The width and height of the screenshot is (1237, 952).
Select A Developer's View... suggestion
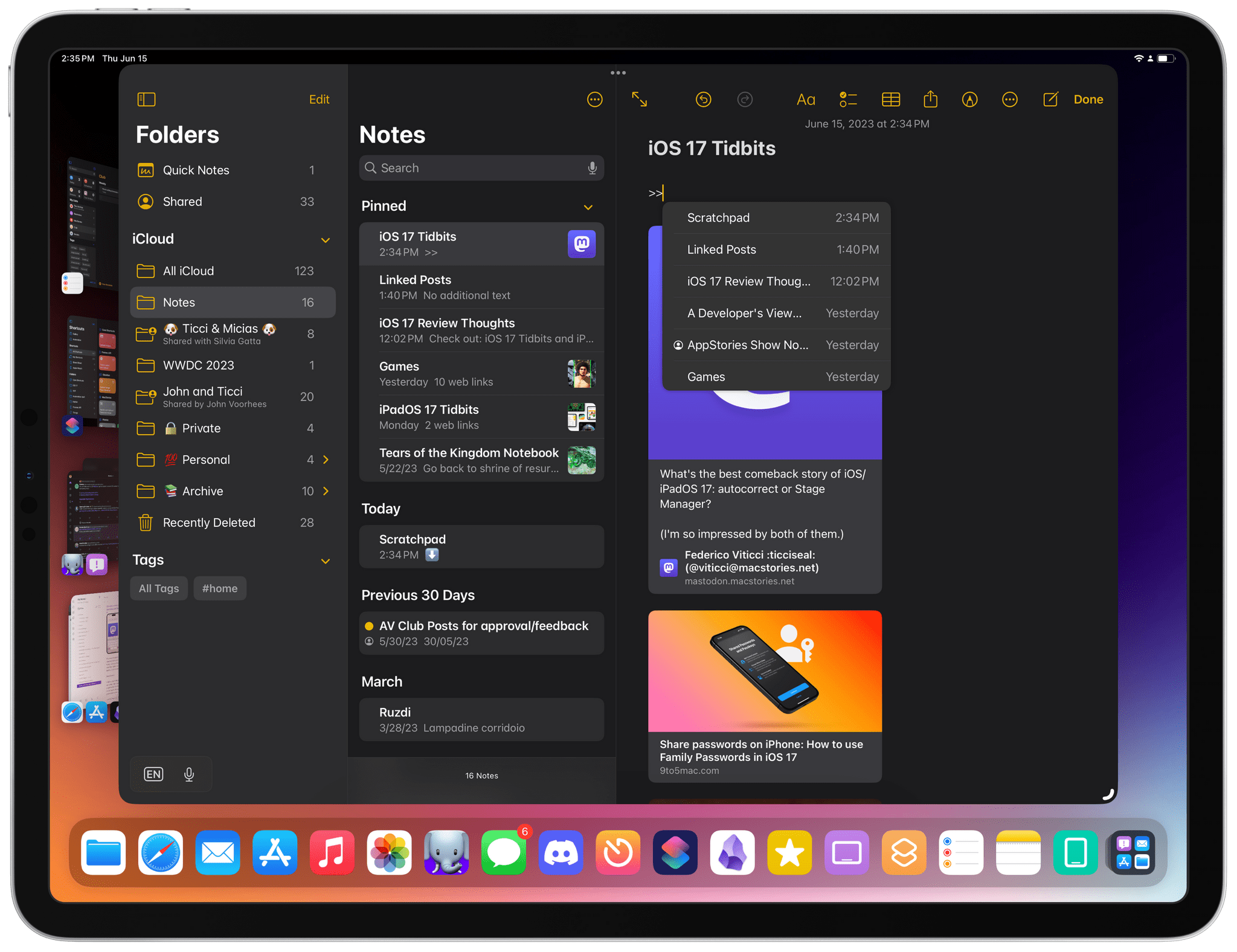pyautogui.click(x=777, y=314)
